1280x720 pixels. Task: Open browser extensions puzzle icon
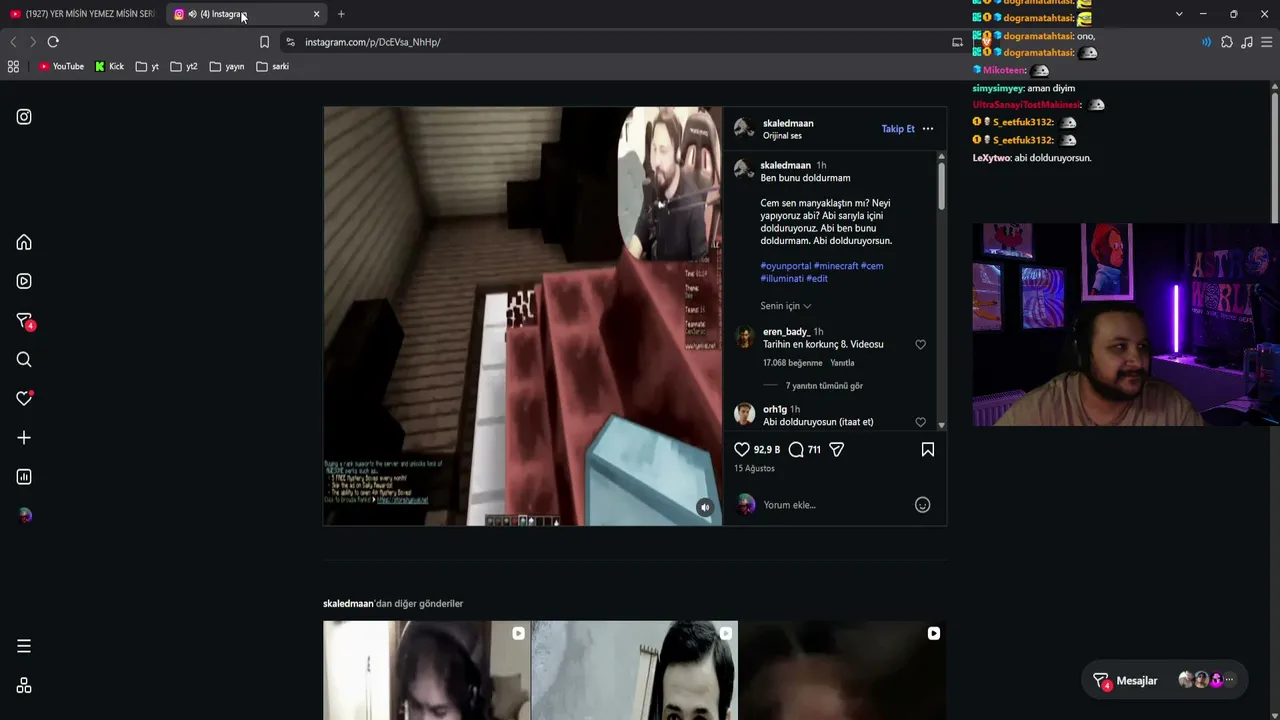(x=1227, y=42)
